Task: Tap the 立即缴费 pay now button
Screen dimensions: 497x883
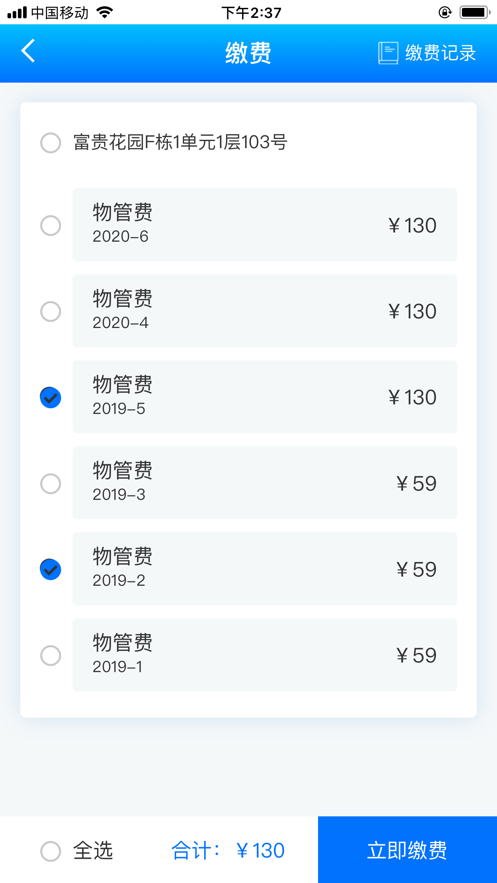Action: 408,850
